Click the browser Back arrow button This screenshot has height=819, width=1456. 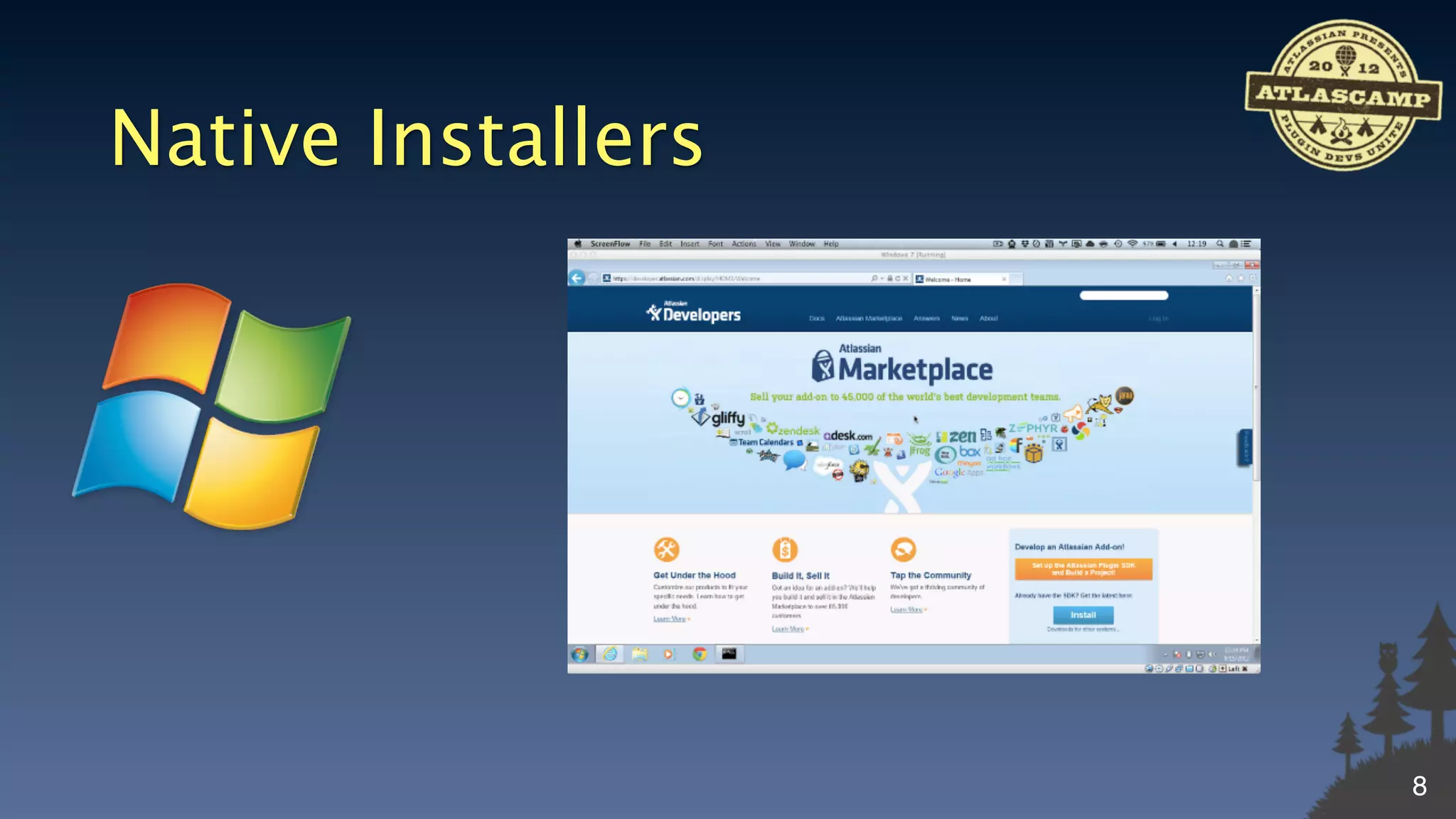[577, 278]
